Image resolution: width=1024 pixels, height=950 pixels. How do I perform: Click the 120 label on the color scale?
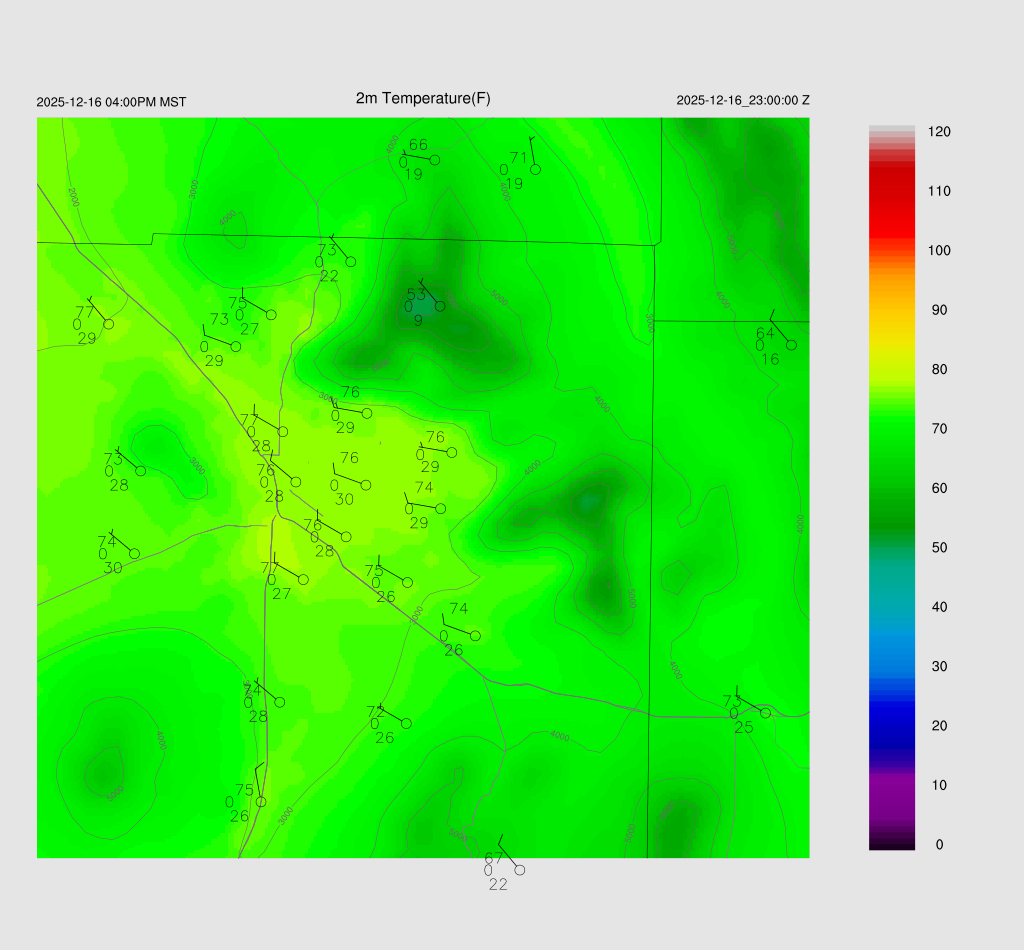(x=938, y=132)
